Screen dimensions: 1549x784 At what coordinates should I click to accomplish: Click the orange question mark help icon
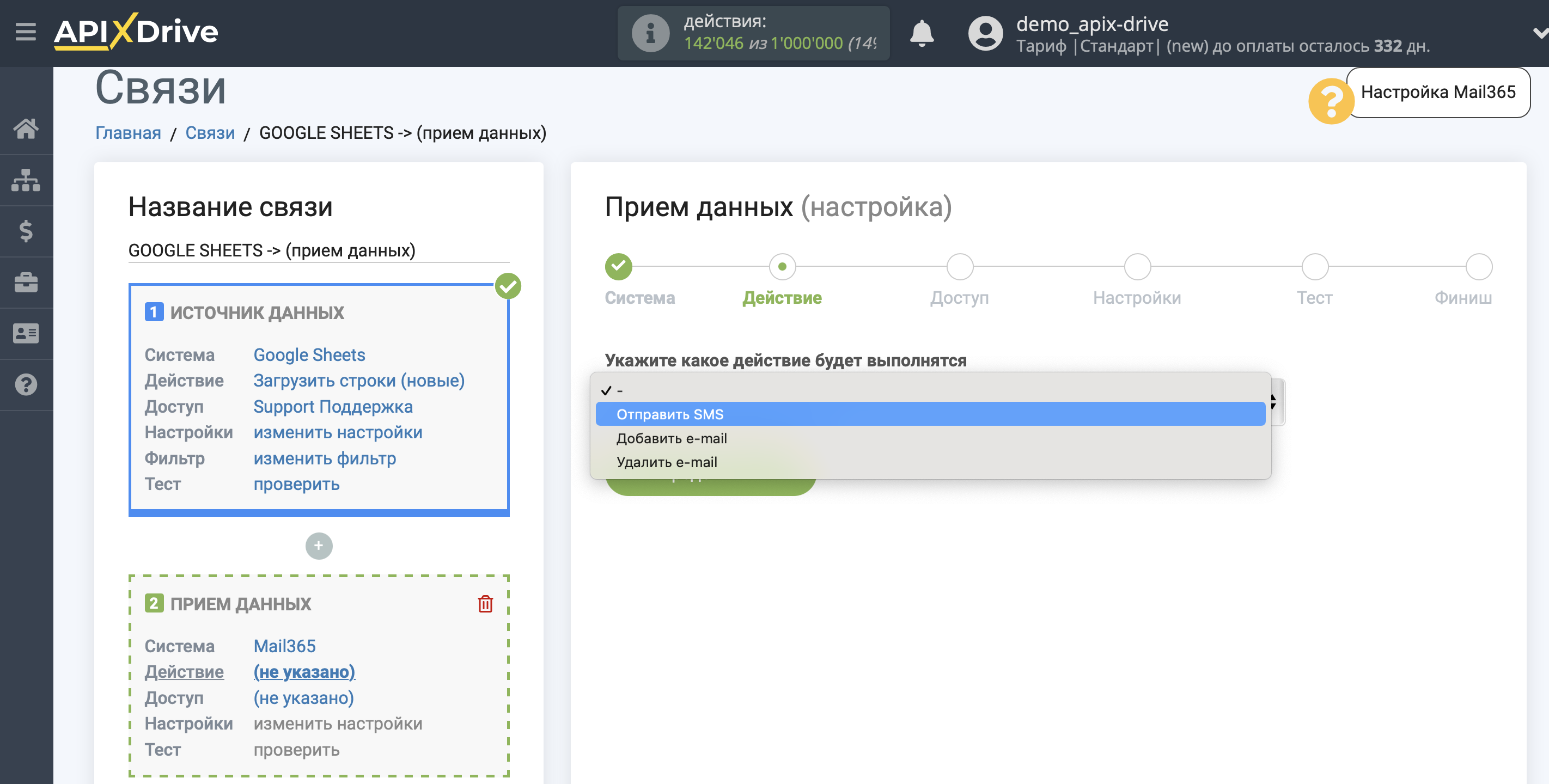coord(1331,101)
